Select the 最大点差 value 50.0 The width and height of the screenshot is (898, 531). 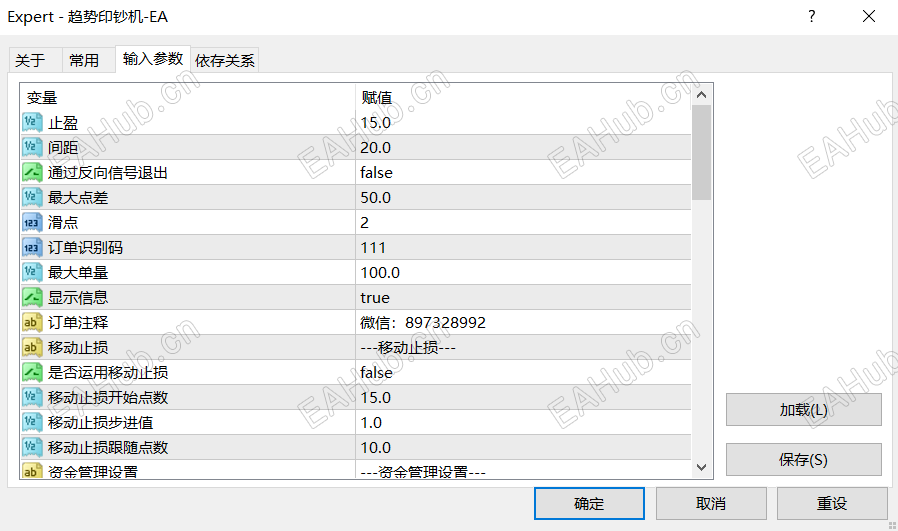[x=376, y=198]
